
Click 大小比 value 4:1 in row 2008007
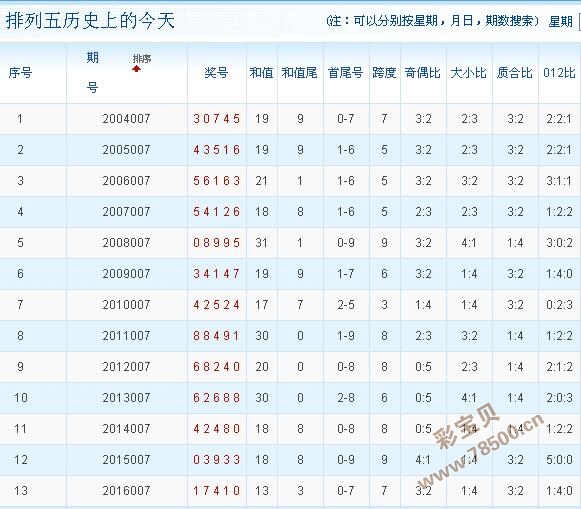(x=469, y=243)
